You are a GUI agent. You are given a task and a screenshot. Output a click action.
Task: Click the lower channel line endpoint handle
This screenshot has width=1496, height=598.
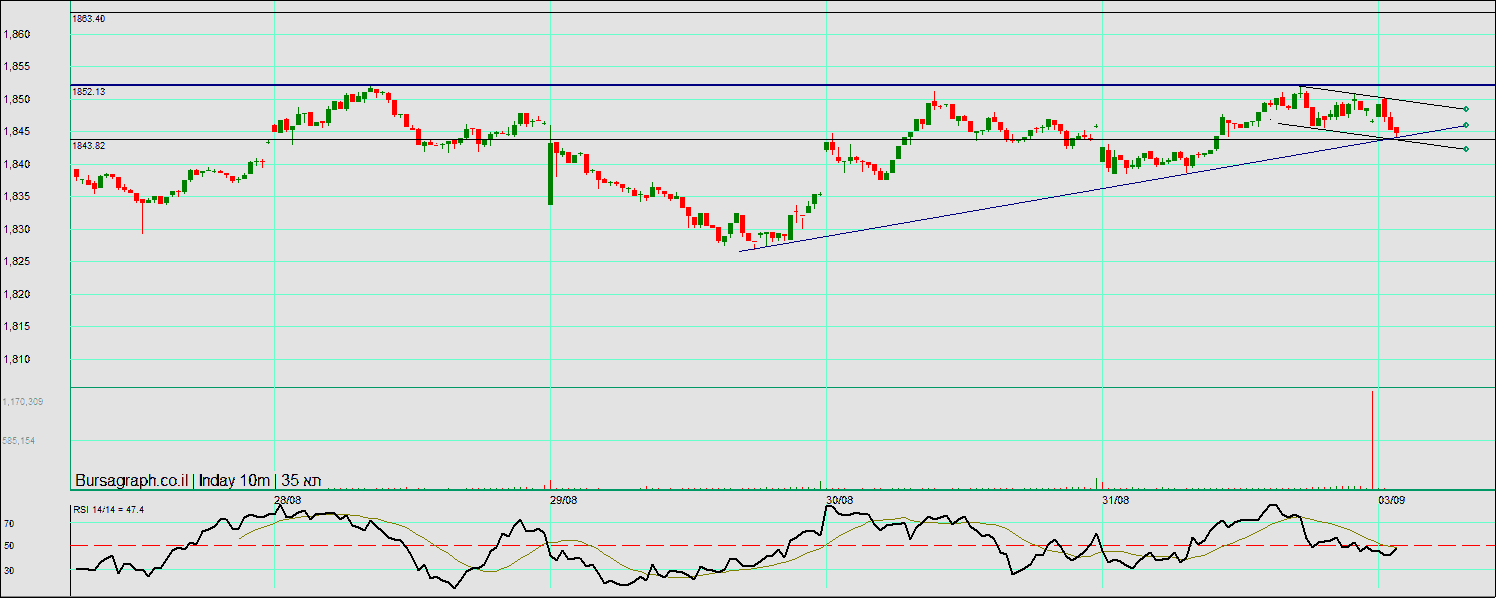(x=1465, y=149)
